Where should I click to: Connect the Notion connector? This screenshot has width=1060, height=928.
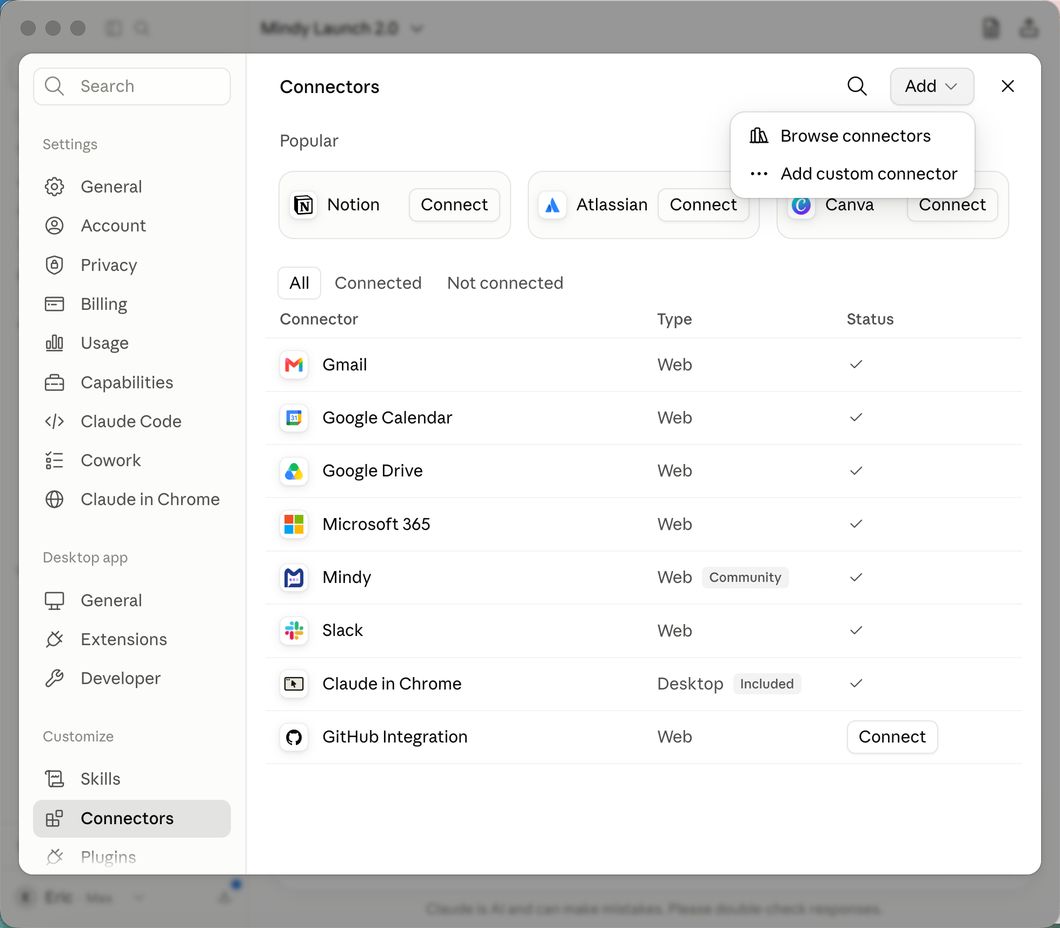(454, 205)
